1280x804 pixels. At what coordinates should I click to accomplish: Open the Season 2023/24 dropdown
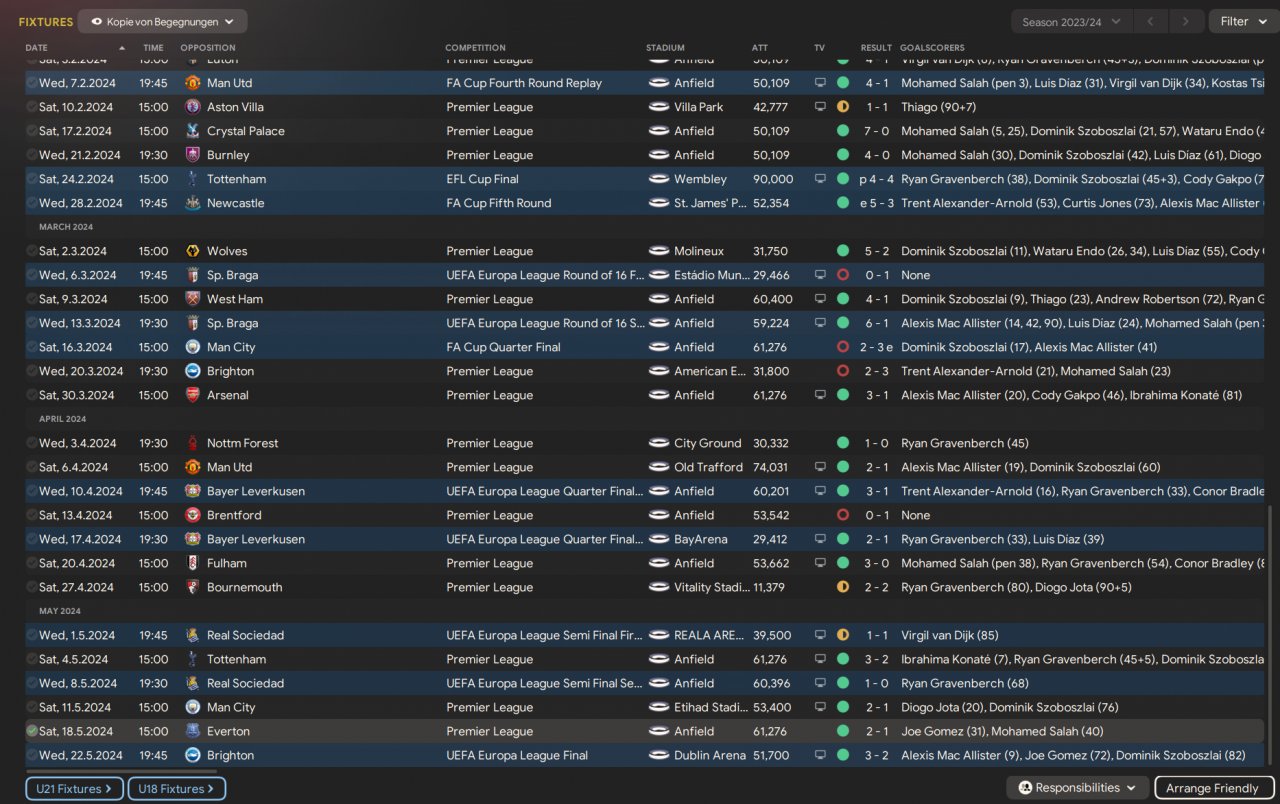pyautogui.click(x=1071, y=21)
